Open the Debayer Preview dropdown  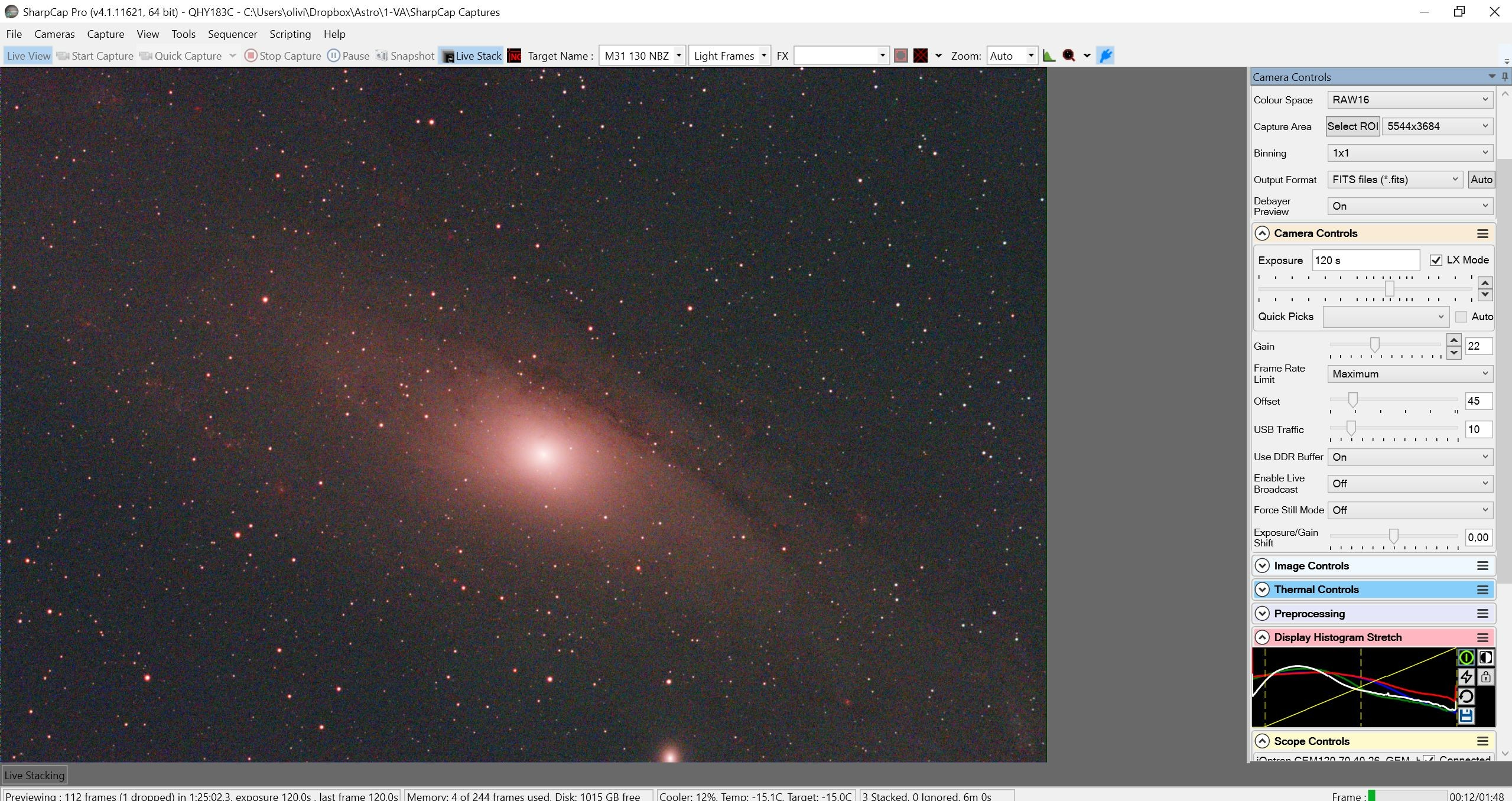pos(1410,206)
